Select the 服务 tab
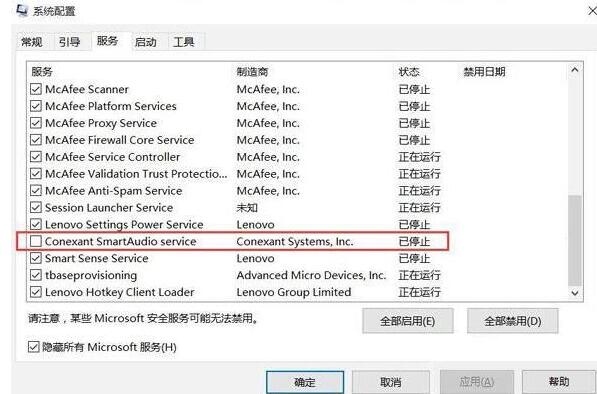Screen dimensions: 597x394 (x=108, y=40)
